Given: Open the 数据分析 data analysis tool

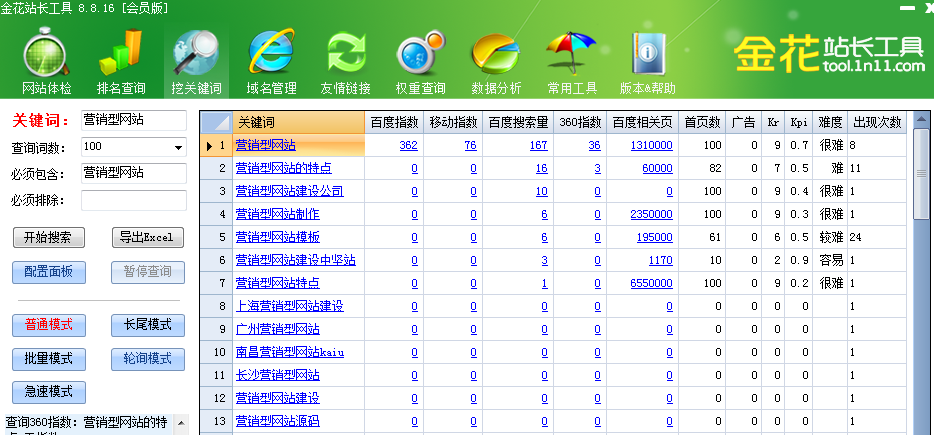Looking at the screenshot, I should click(x=496, y=62).
